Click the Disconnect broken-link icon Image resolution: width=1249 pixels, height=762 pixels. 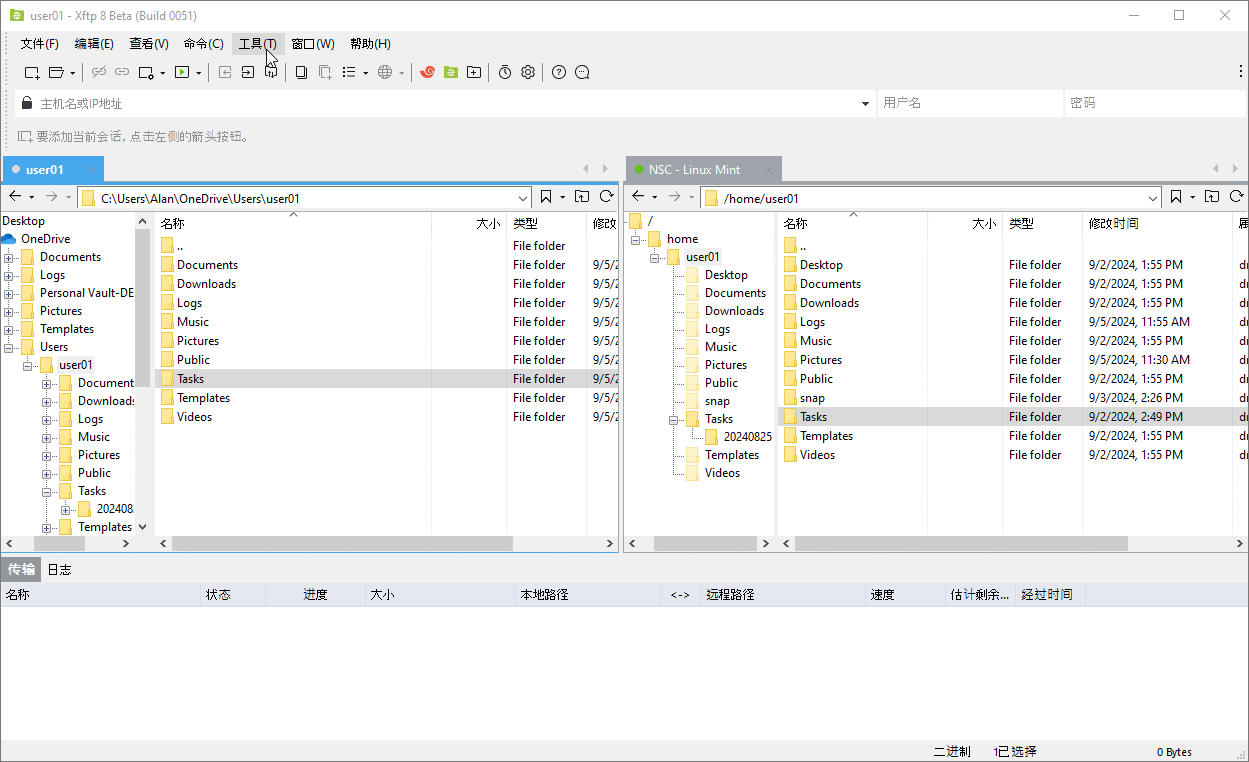99,72
